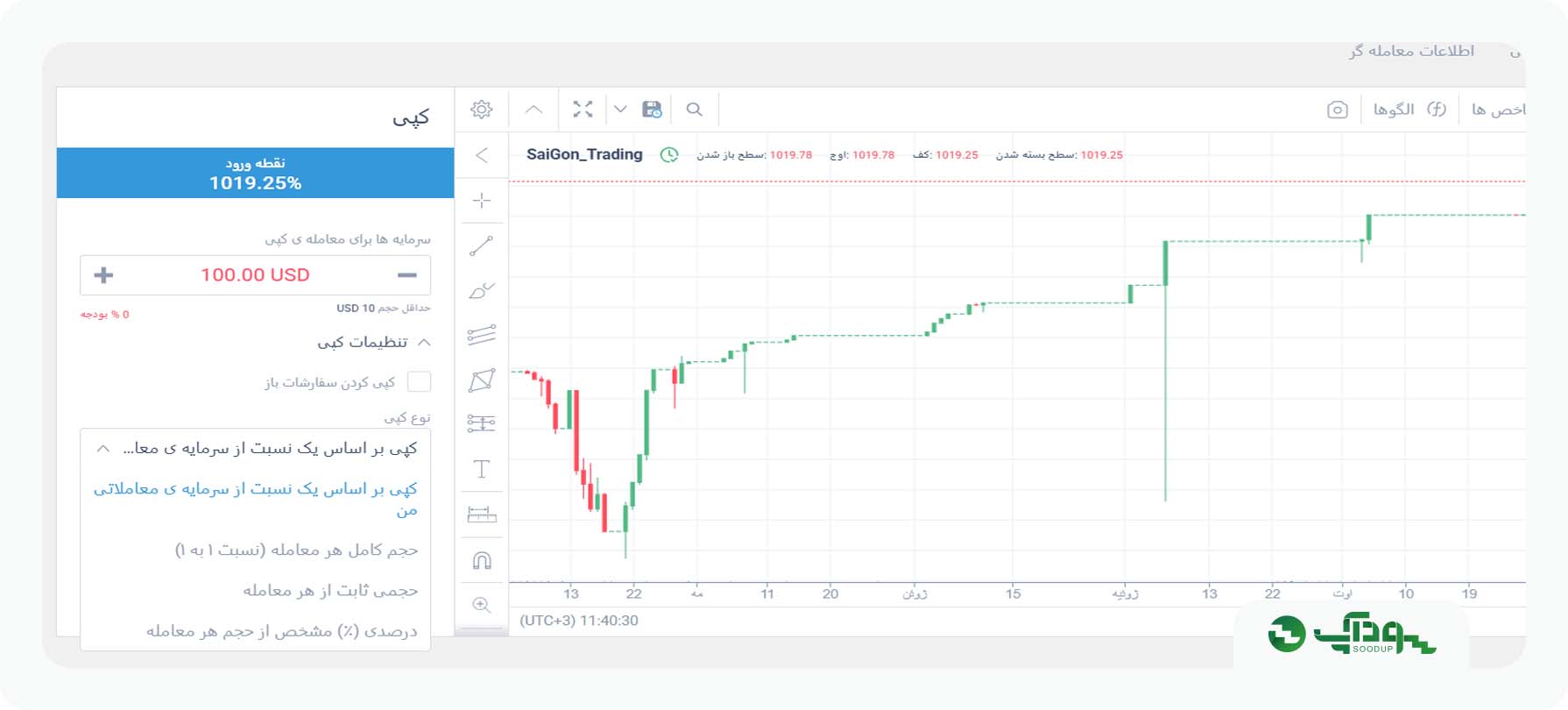Enable کپی کردن سفارشات باز checkbox
Image resolution: width=1568 pixels, height=710 pixels.
(420, 381)
